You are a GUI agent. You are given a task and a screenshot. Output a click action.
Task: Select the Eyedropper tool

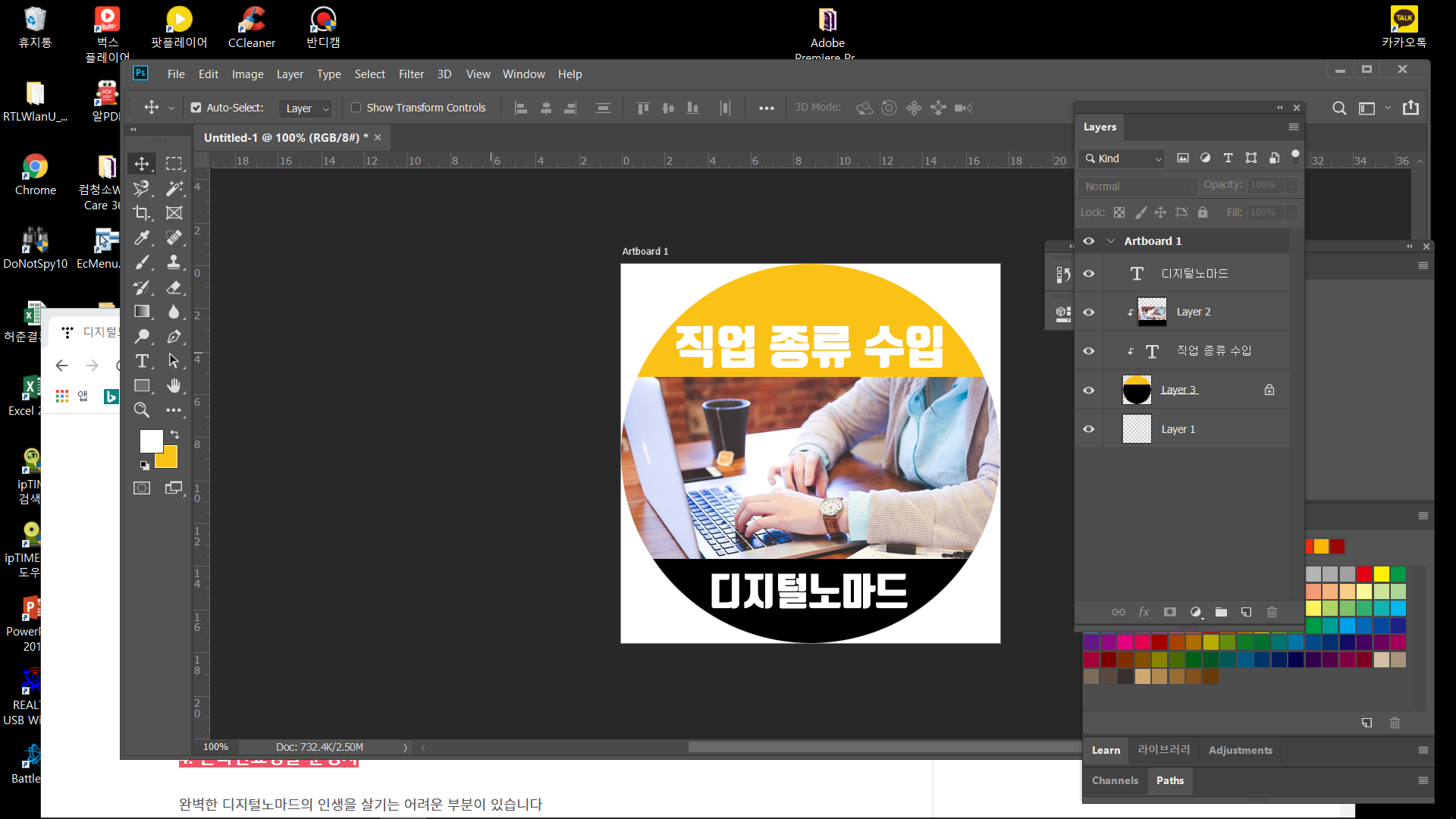coord(142,238)
